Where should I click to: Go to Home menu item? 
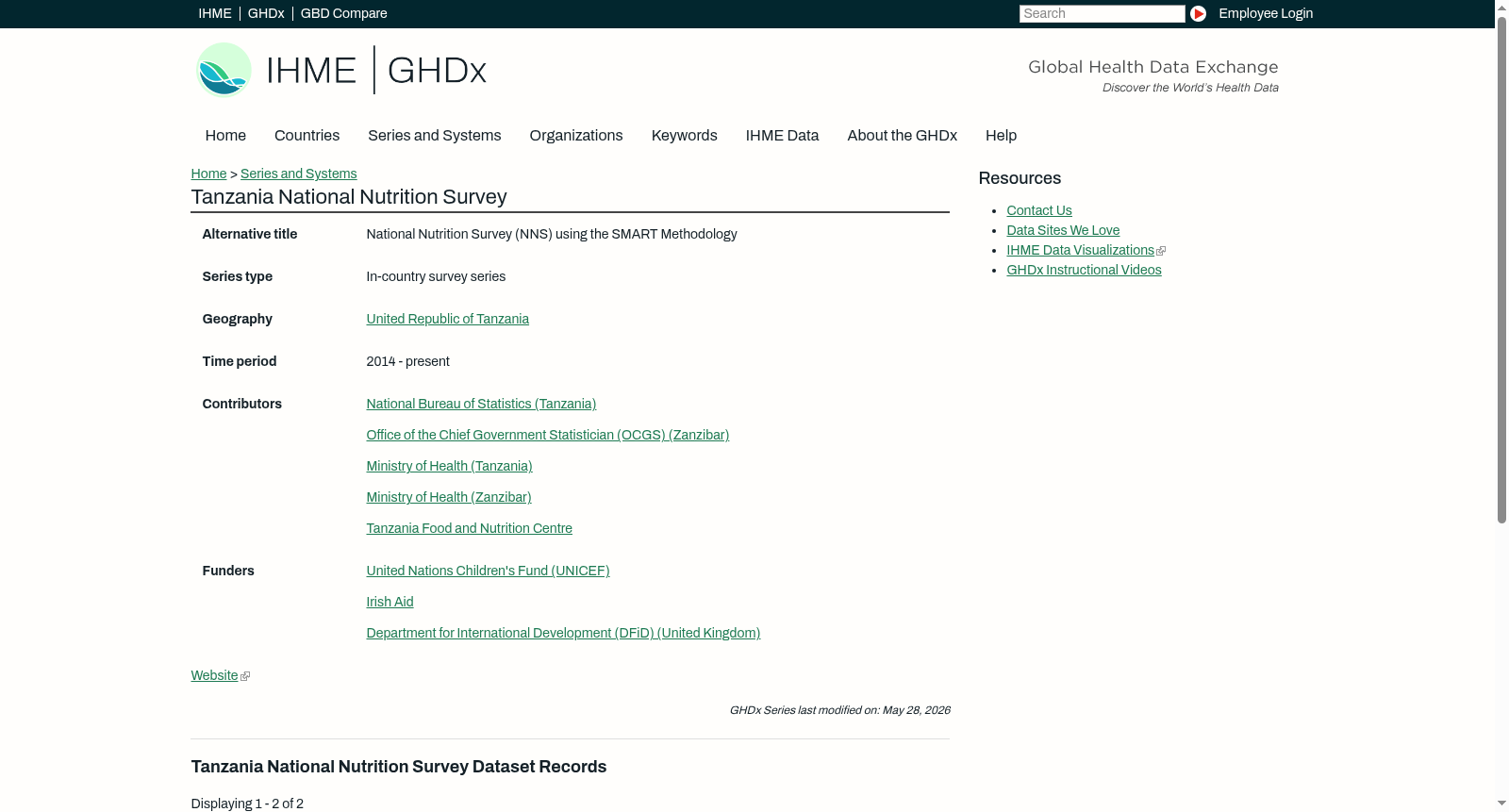click(x=225, y=136)
